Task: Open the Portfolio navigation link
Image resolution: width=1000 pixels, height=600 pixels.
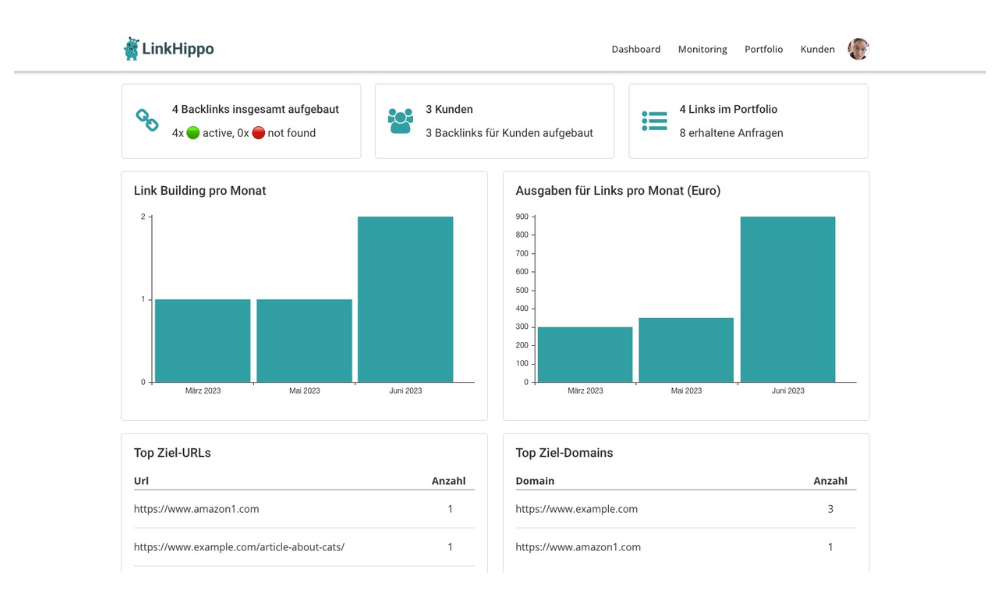Action: [x=763, y=49]
